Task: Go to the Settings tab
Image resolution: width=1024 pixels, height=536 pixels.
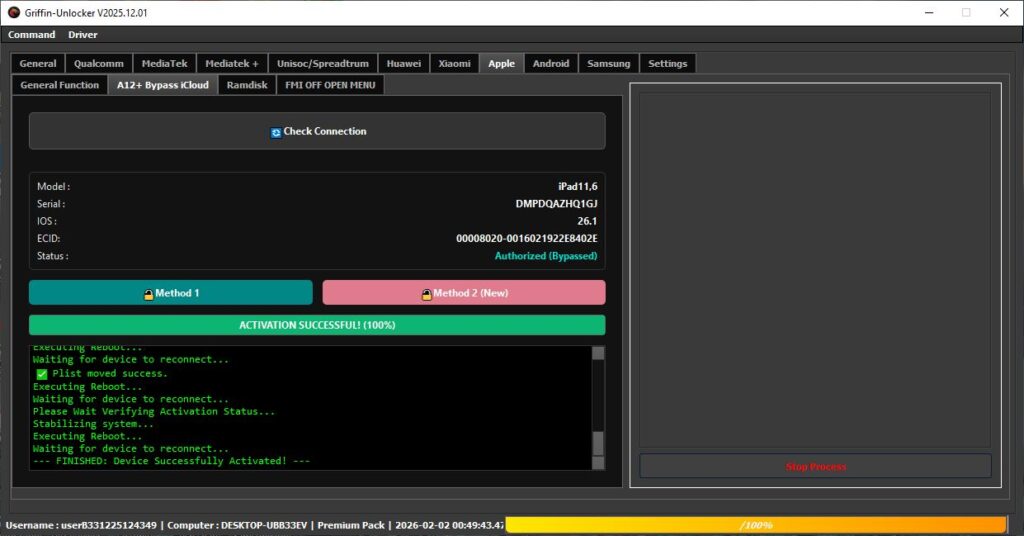Action: point(667,63)
